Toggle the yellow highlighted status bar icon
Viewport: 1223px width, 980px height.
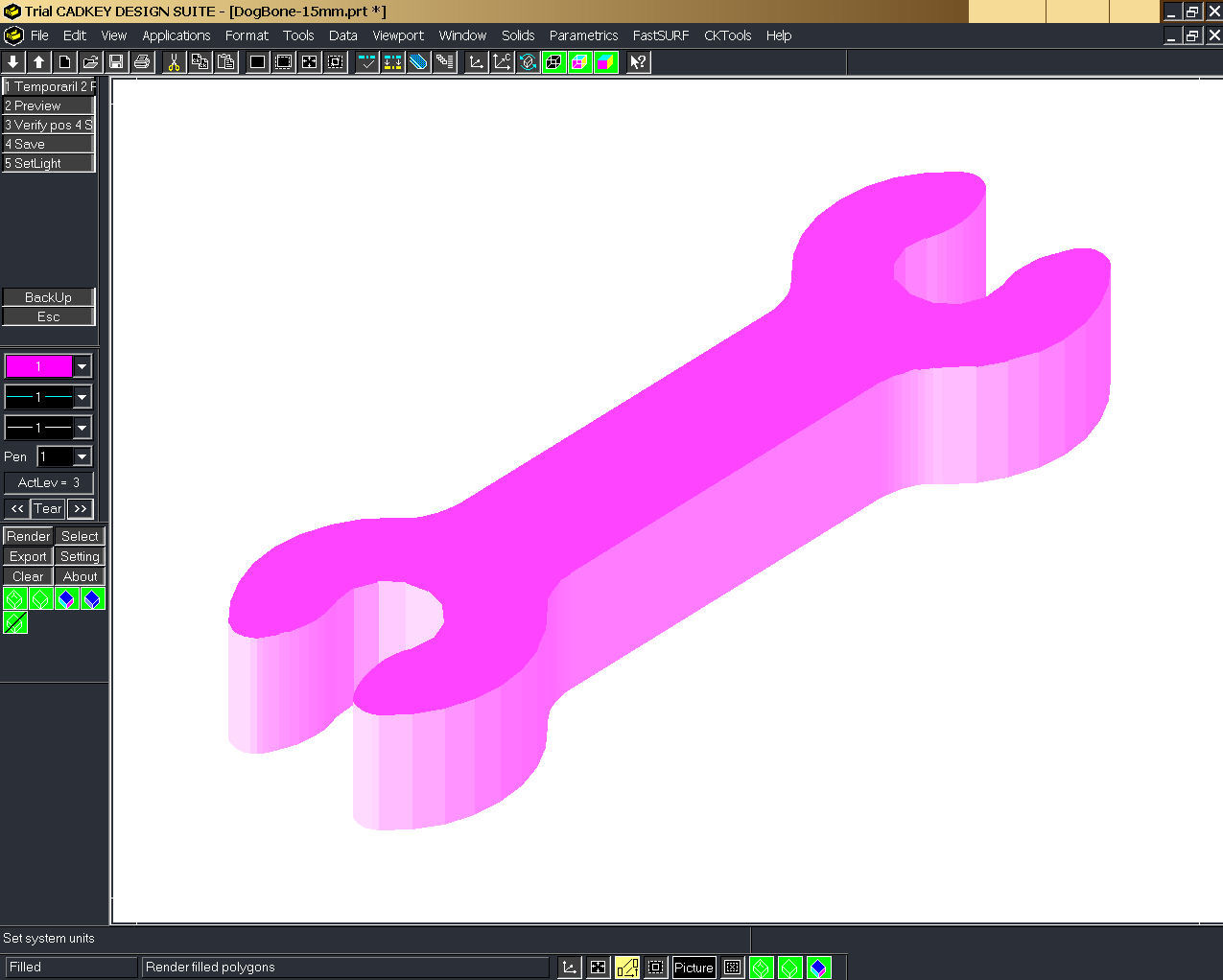pyautogui.click(x=626, y=968)
